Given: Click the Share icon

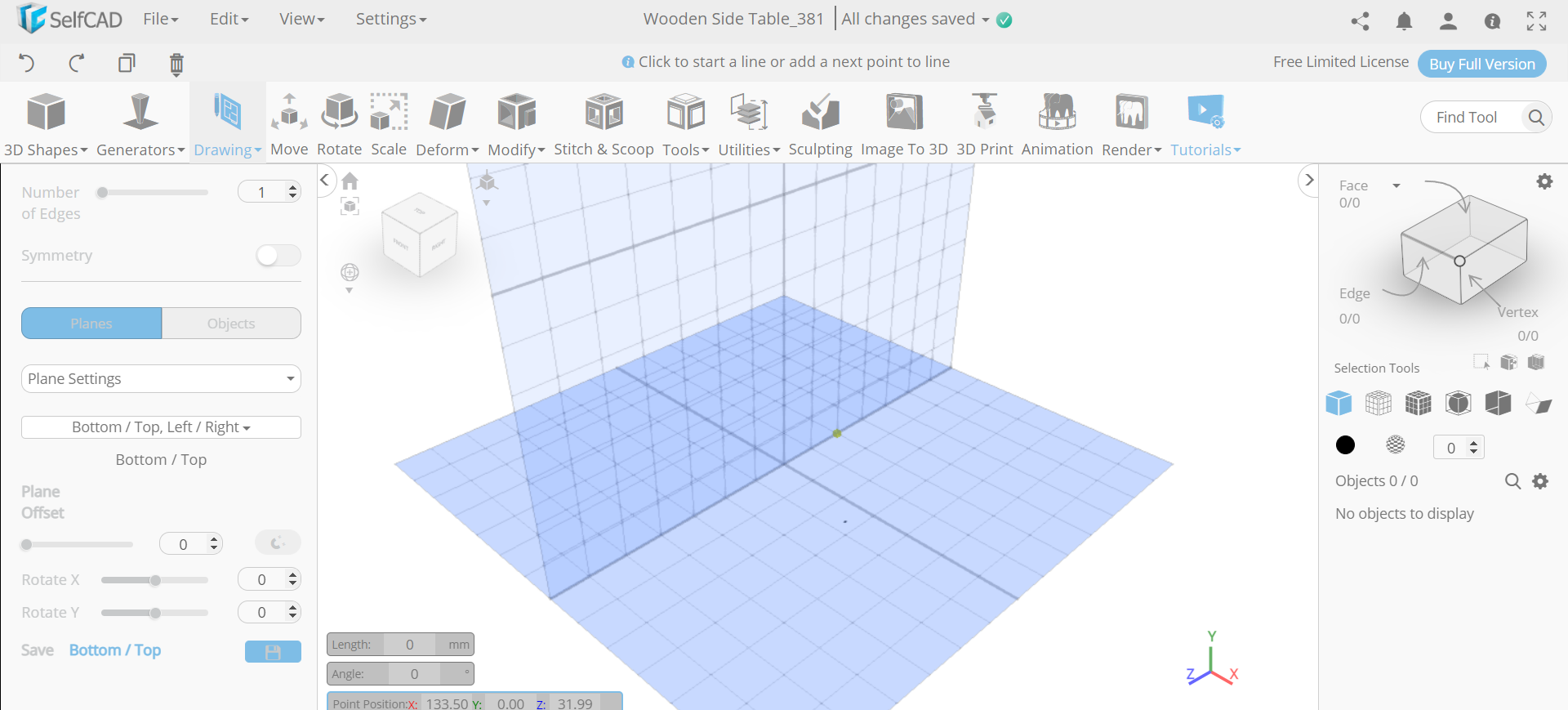Looking at the screenshot, I should 1360,21.
